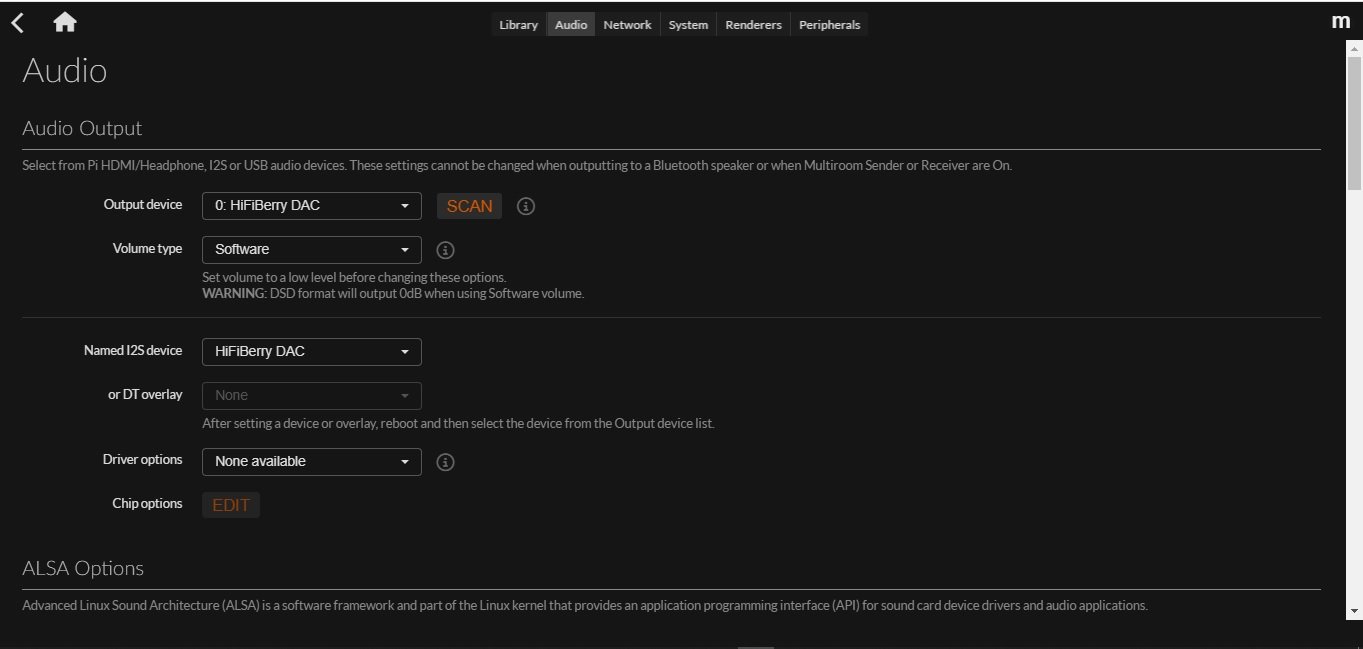Show info icon for Volume type

(x=446, y=250)
